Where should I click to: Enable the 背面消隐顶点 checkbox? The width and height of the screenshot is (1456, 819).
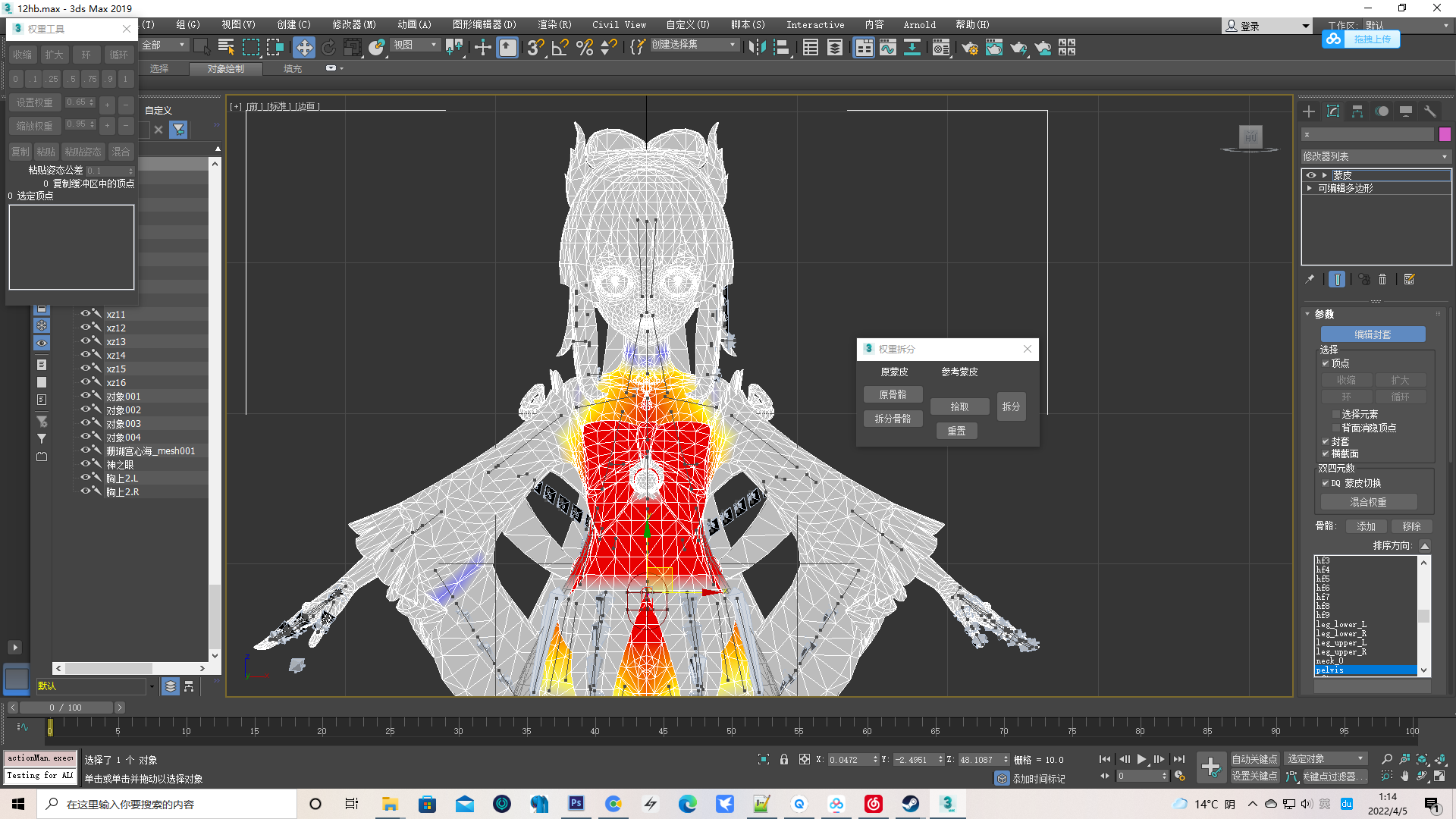1336,428
